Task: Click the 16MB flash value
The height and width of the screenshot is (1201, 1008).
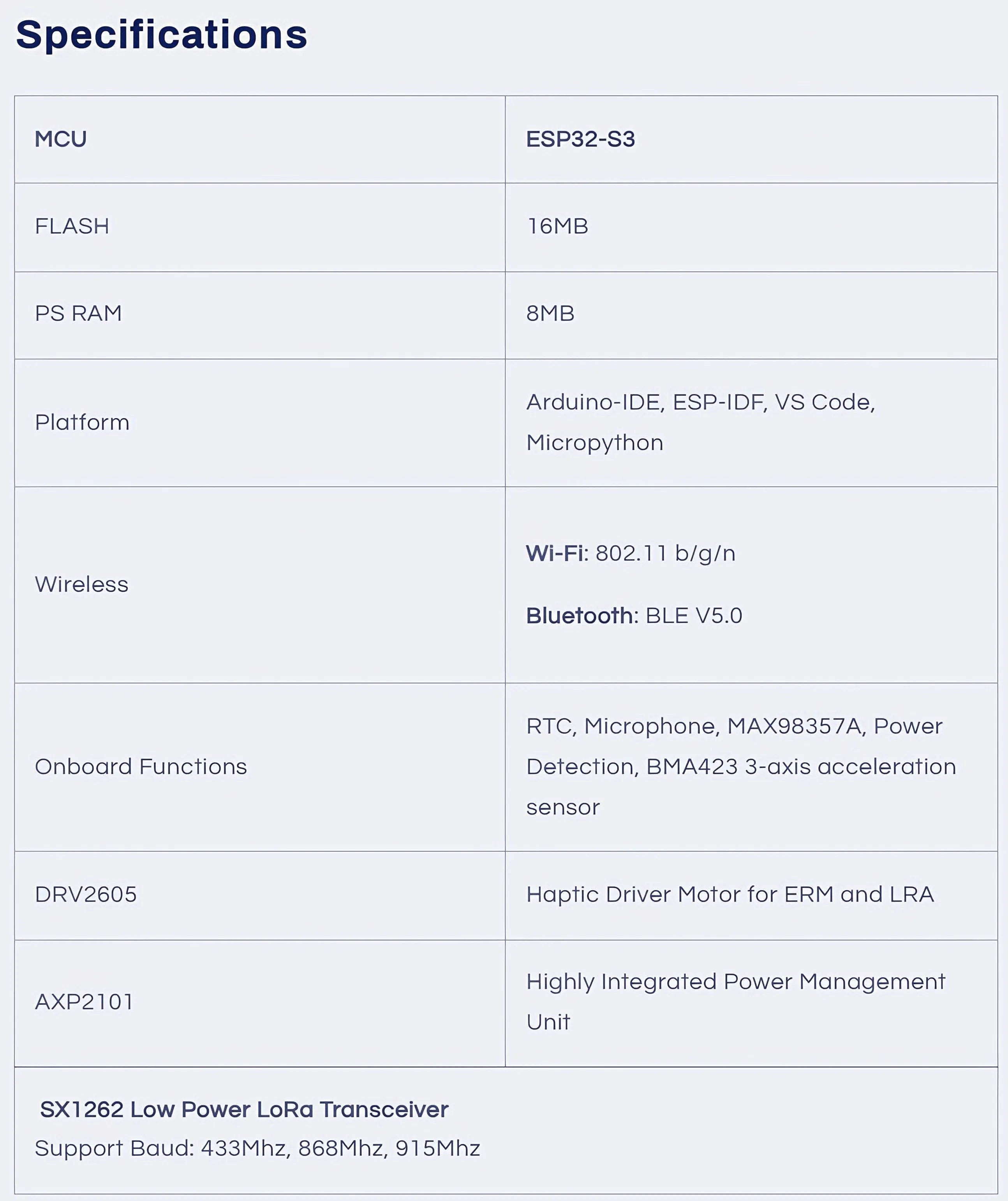Action: tap(557, 227)
